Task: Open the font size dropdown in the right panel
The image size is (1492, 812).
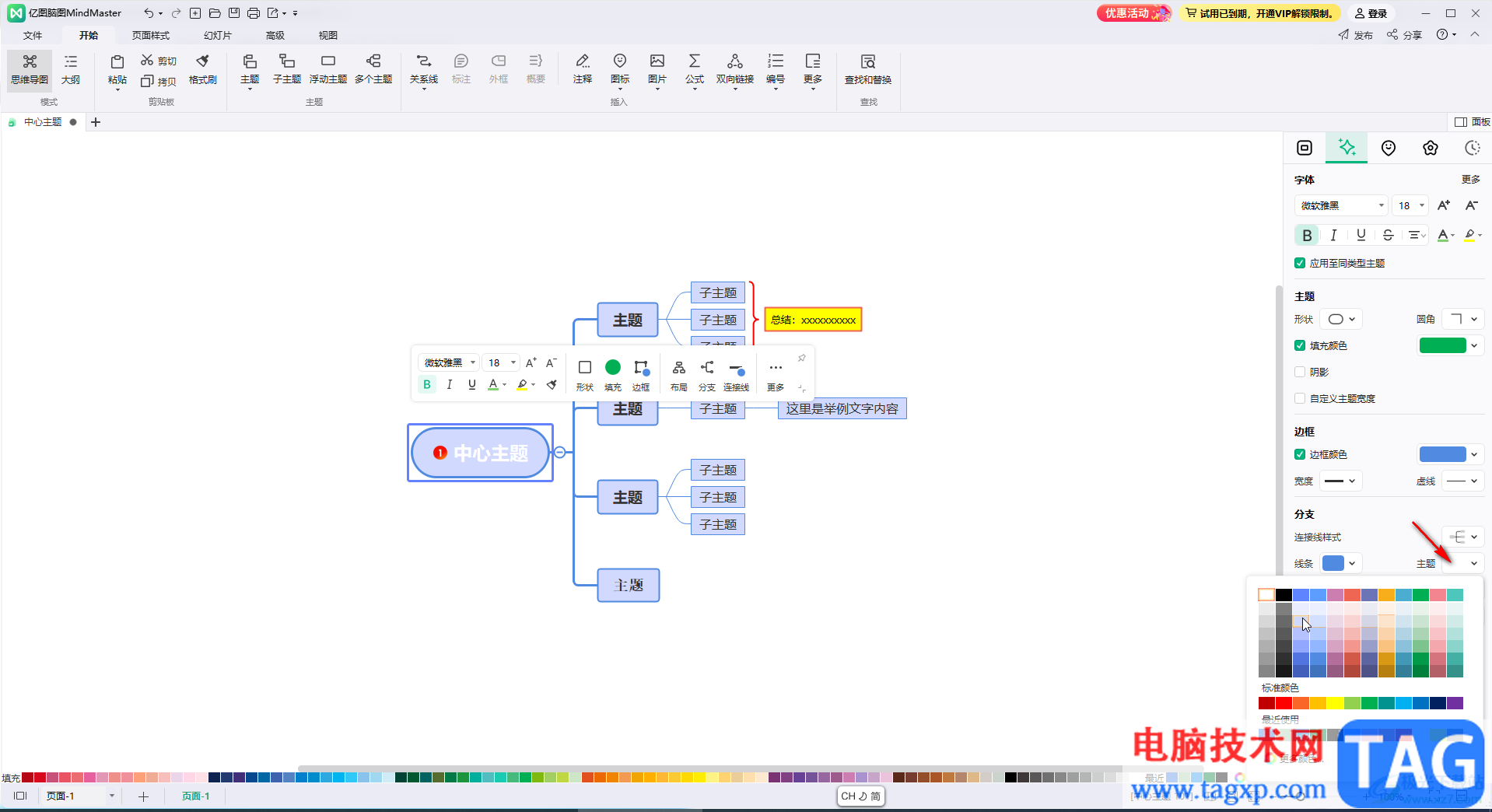Action: click(1410, 205)
